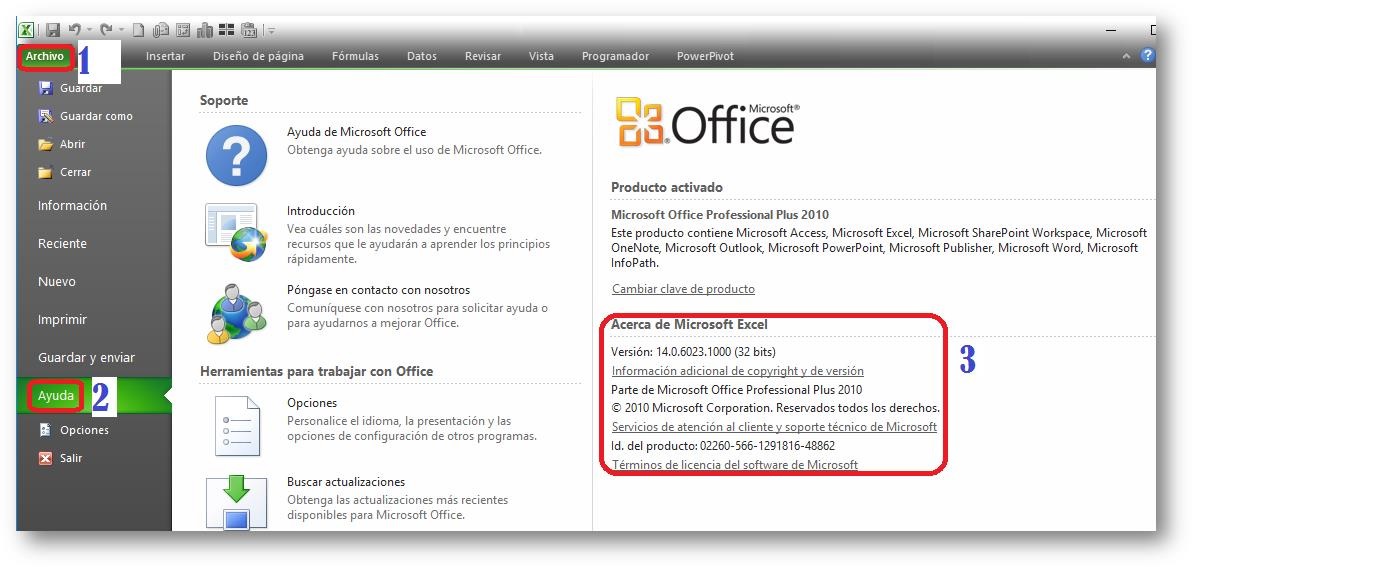Collapse the ribbon with the chevron button

pyautogui.click(x=1127, y=56)
